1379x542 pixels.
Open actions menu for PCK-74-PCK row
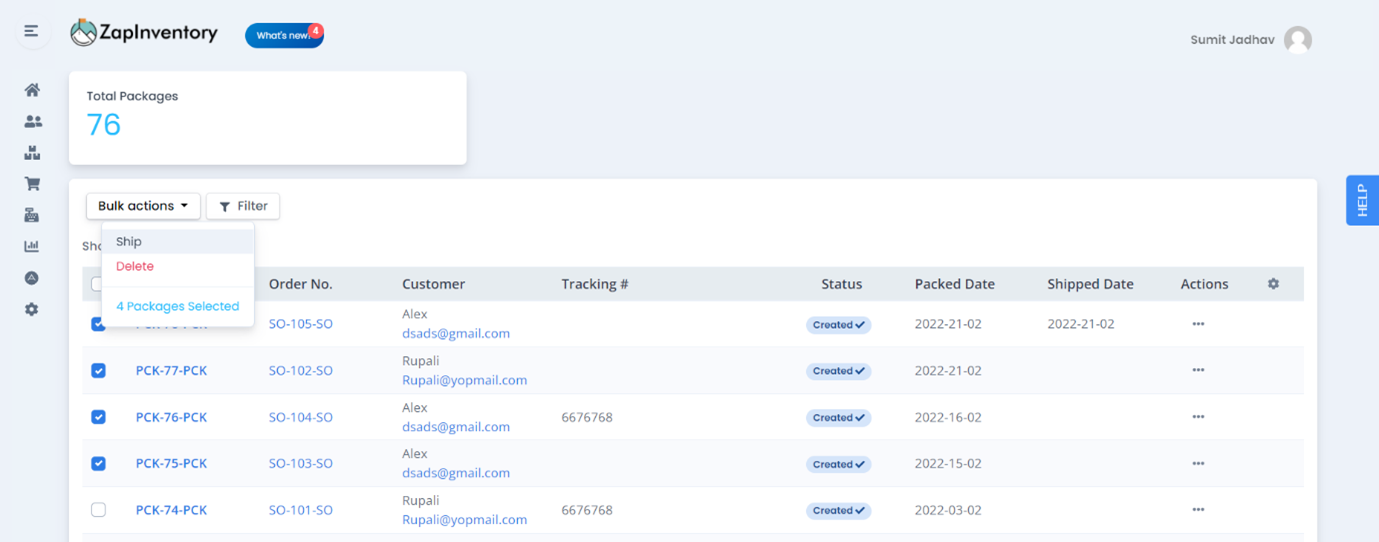click(1198, 510)
